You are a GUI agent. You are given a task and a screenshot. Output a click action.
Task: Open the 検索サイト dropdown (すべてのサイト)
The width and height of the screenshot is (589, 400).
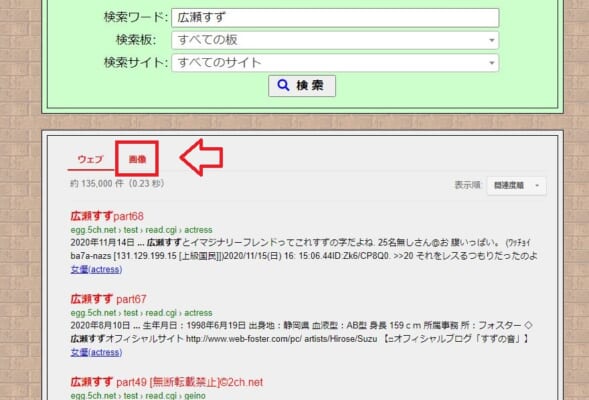[x=335, y=63]
